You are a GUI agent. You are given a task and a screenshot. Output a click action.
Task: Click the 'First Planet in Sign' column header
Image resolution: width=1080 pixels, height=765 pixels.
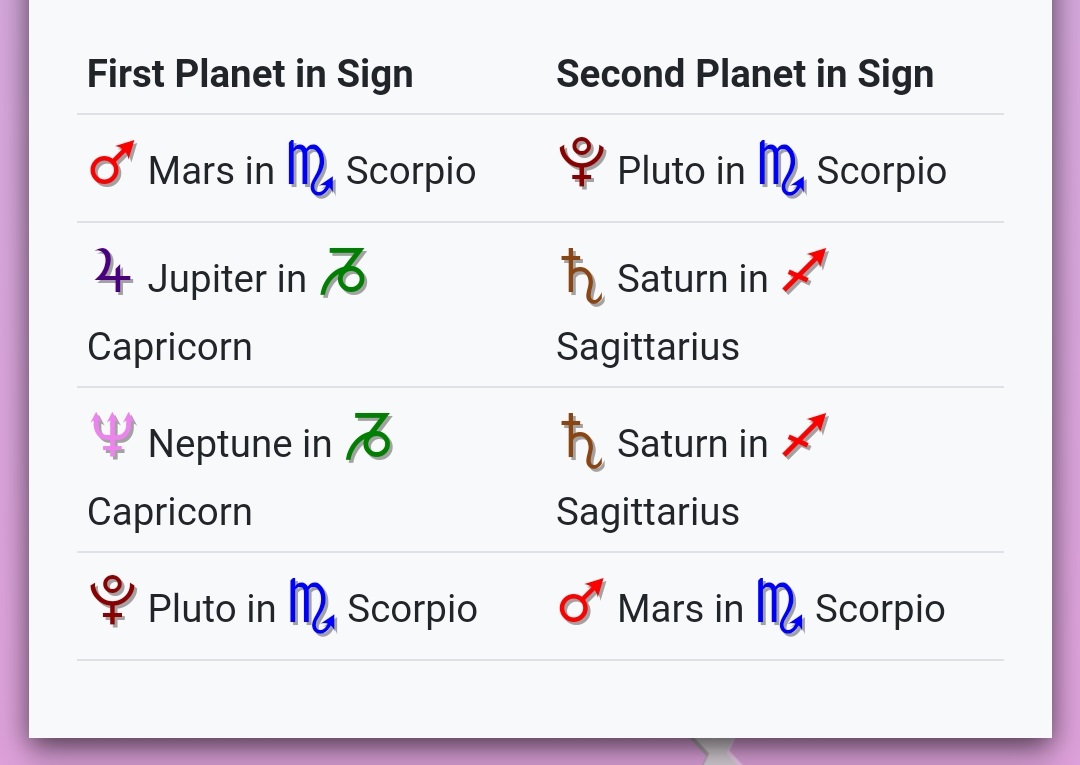250,74
